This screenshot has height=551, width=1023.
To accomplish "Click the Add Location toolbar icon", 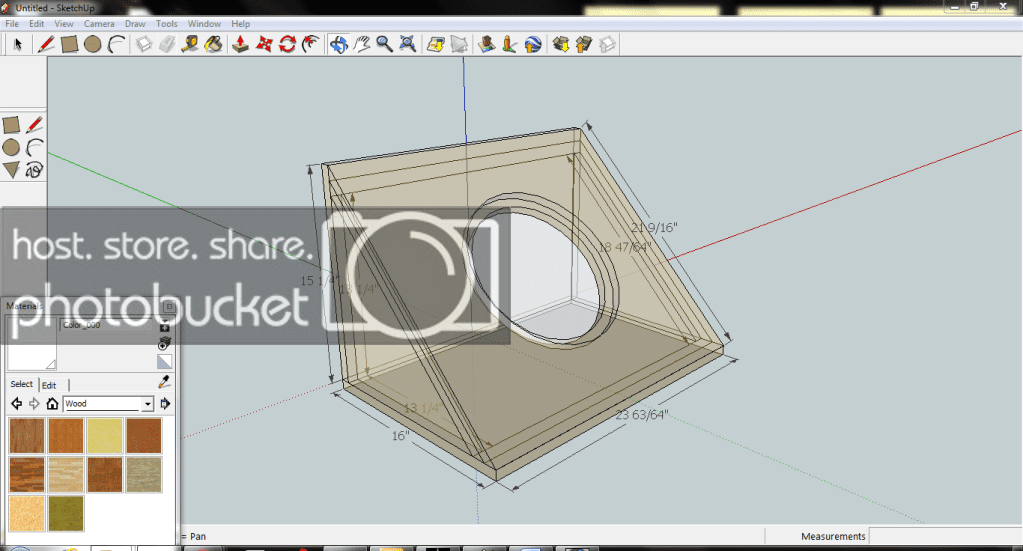I will point(436,44).
